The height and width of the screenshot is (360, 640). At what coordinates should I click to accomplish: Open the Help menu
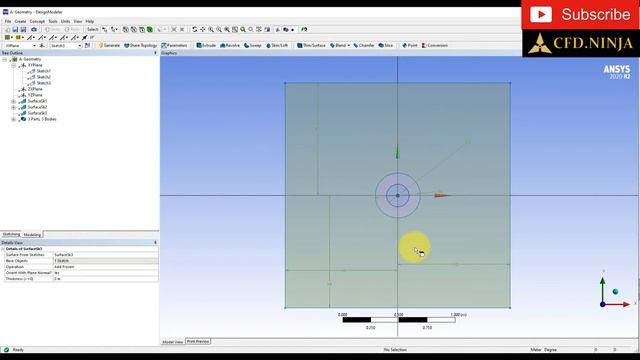[x=90, y=21]
